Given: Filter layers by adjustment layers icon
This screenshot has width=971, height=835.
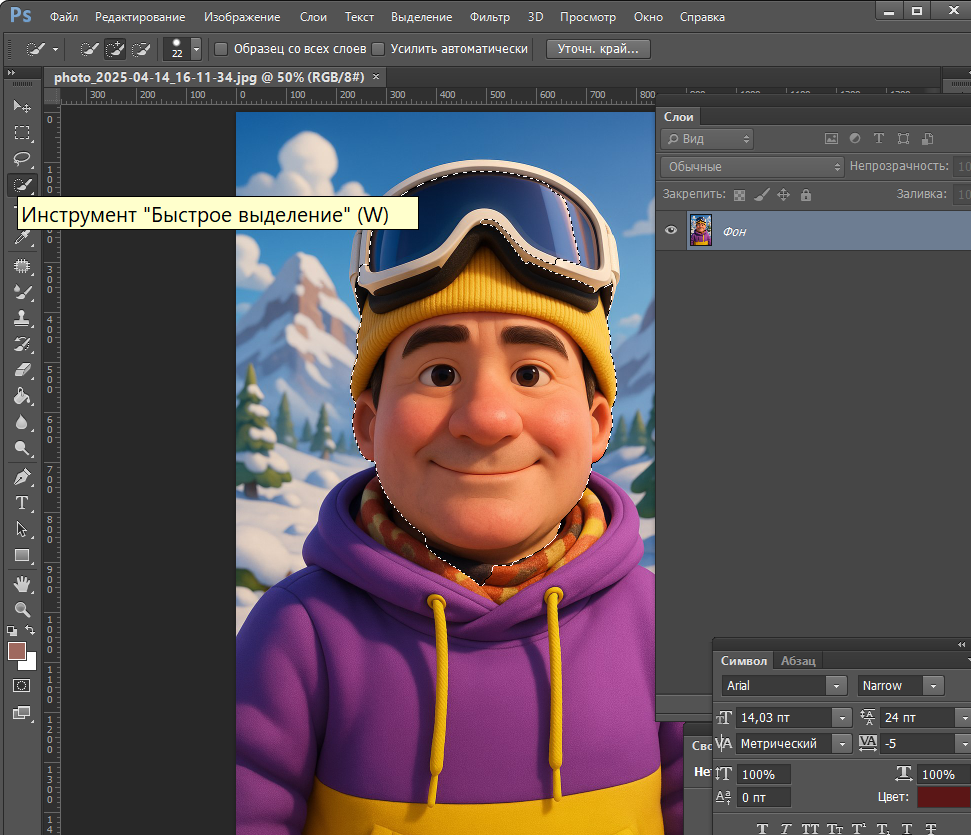Looking at the screenshot, I should (855, 139).
